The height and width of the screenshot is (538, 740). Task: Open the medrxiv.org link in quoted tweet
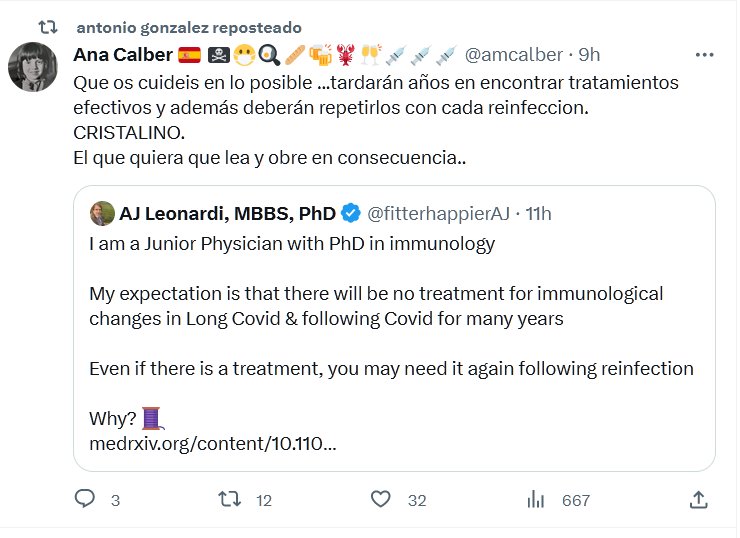click(212, 441)
